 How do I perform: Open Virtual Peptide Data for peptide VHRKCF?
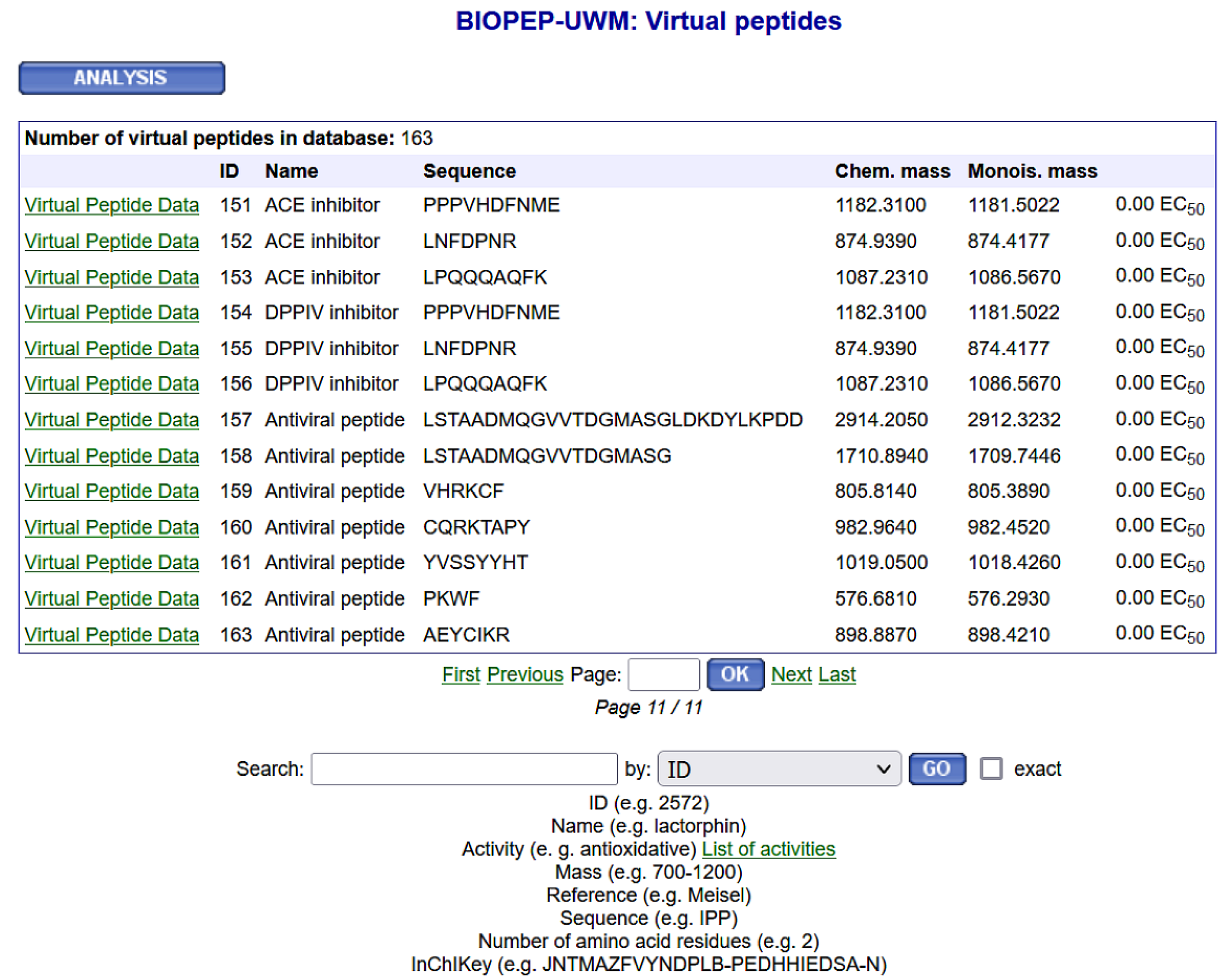point(112,491)
